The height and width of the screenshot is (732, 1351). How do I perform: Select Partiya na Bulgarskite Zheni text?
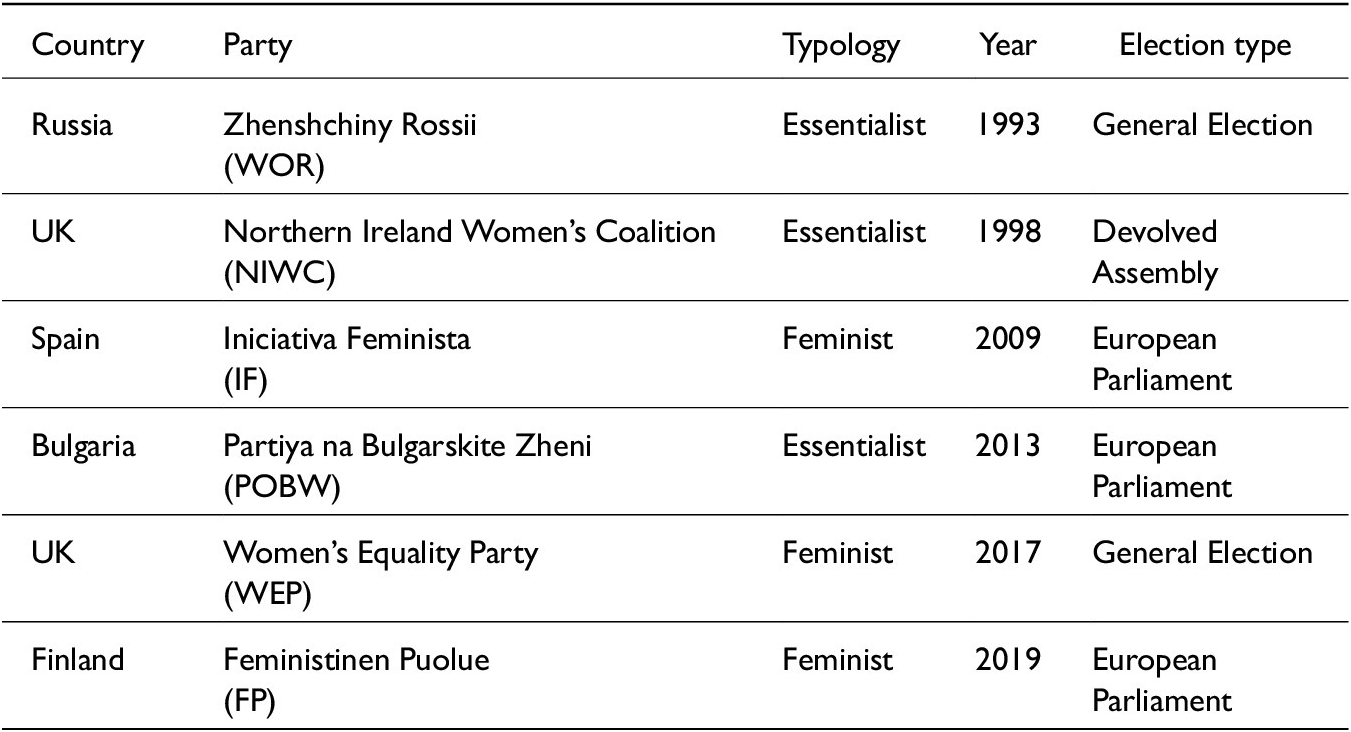pos(407,446)
